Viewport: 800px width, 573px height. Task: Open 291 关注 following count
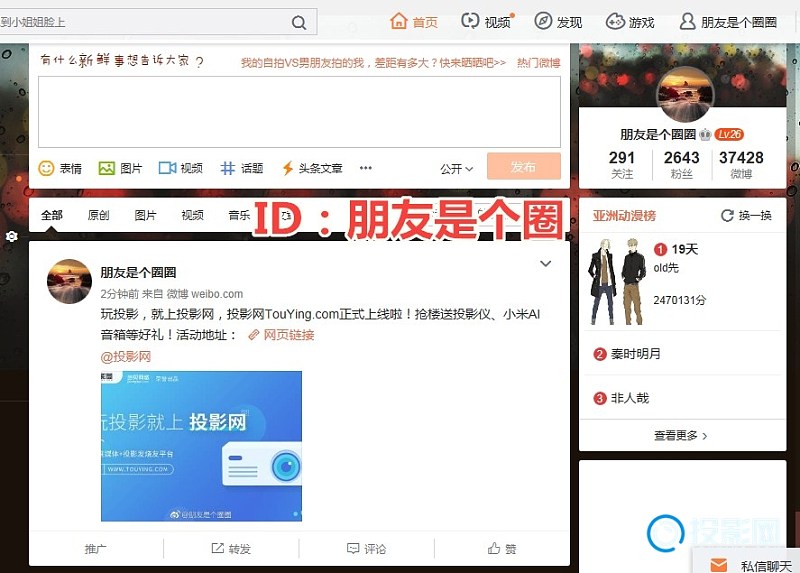pyautogui.click(x=621, y=164)
